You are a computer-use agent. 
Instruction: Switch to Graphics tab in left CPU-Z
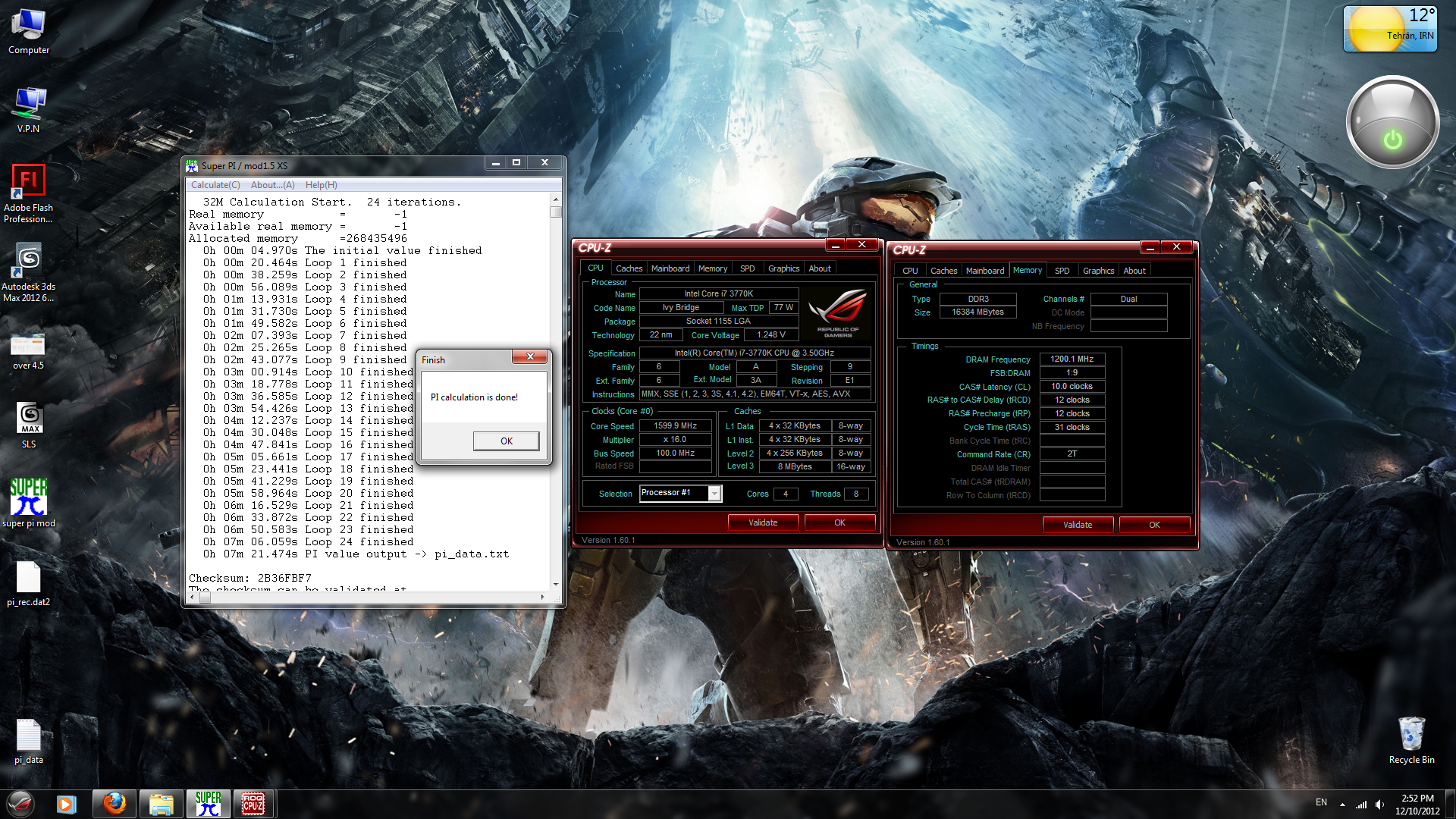pos(783,268)
